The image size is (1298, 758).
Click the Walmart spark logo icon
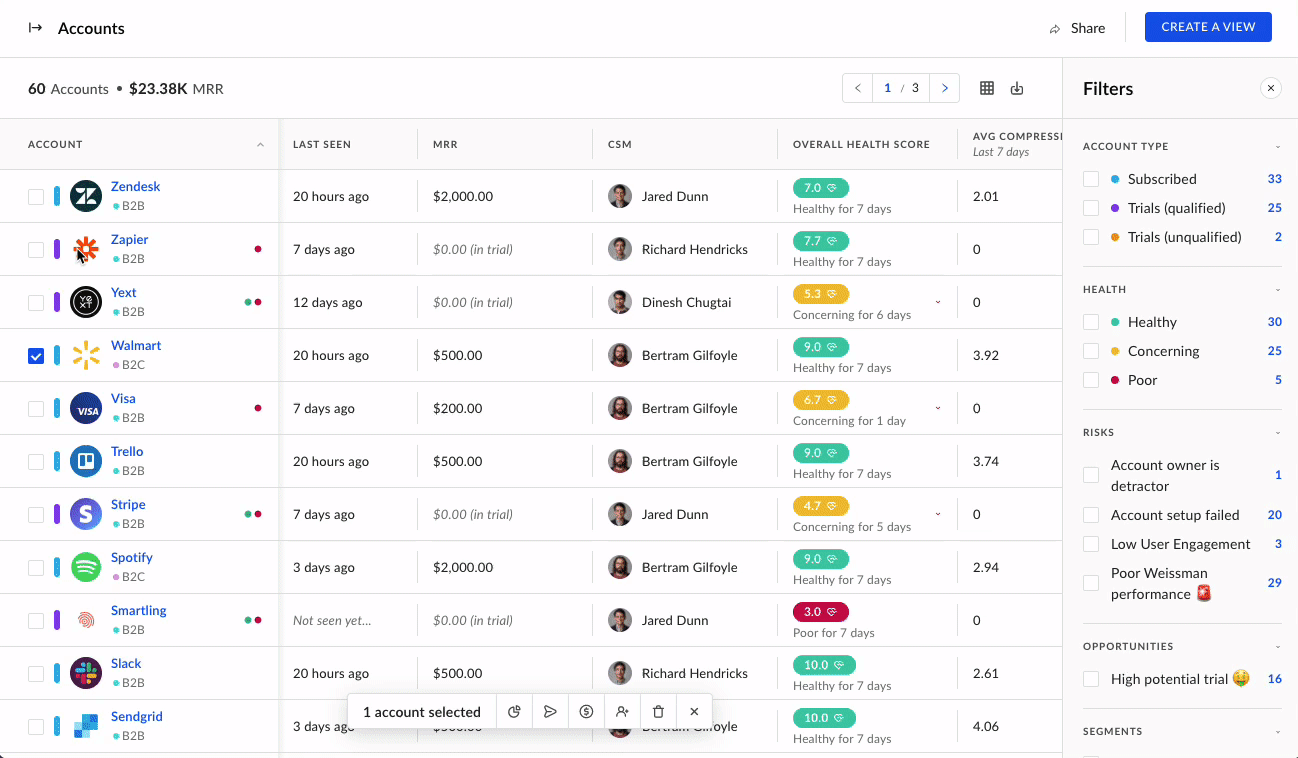[86, 356]
